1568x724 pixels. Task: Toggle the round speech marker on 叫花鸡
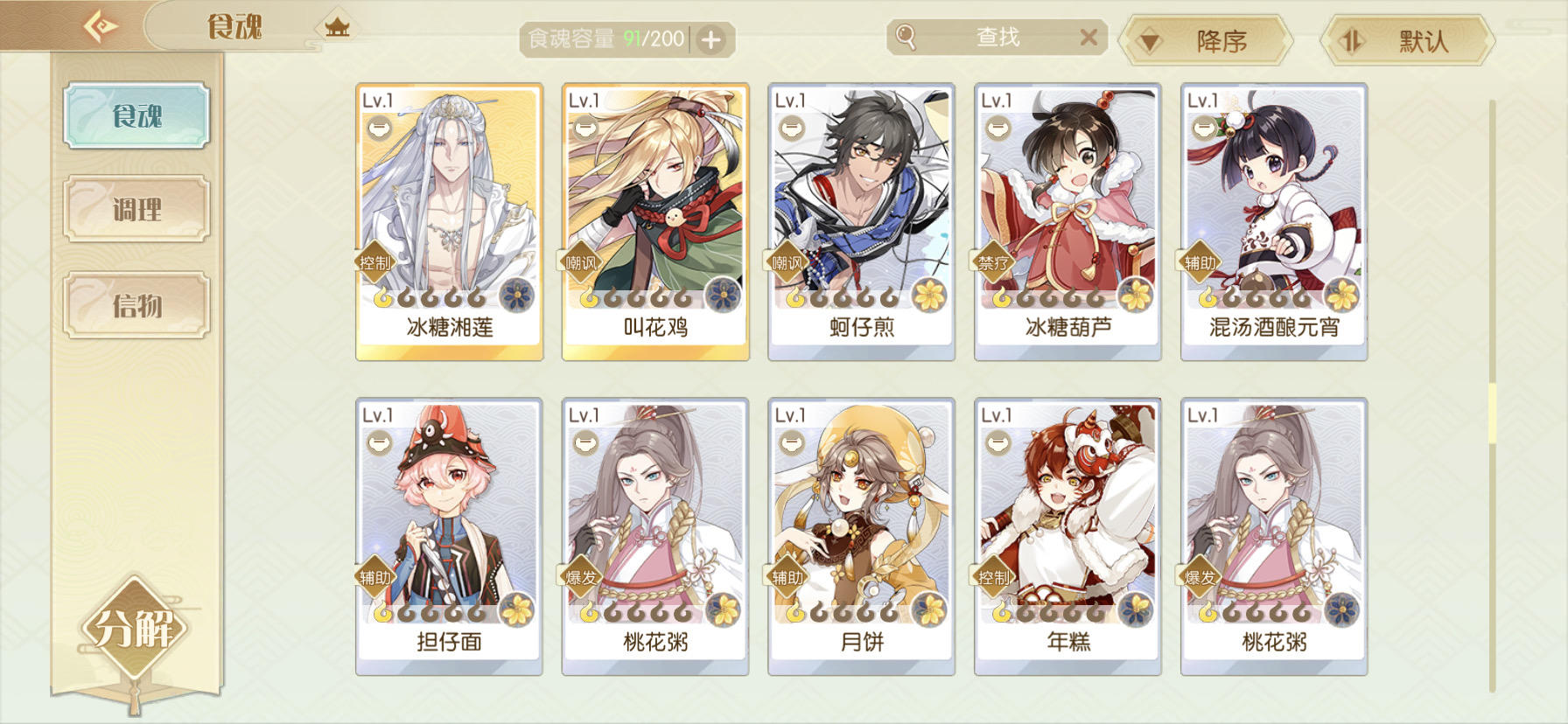(584, 129)
